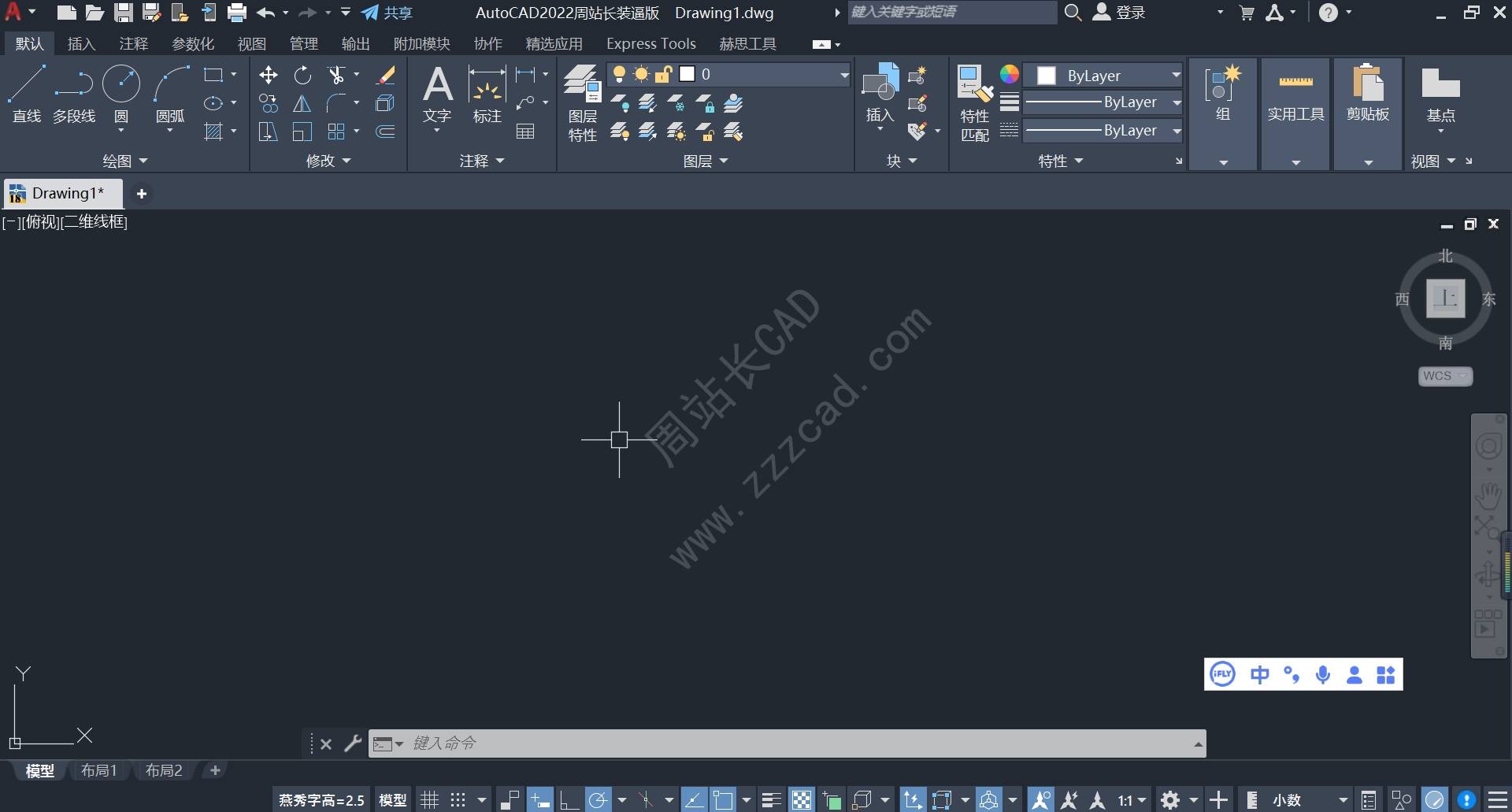
Task: Click the 模型 button in the status bar
Action: pos(393,800)
